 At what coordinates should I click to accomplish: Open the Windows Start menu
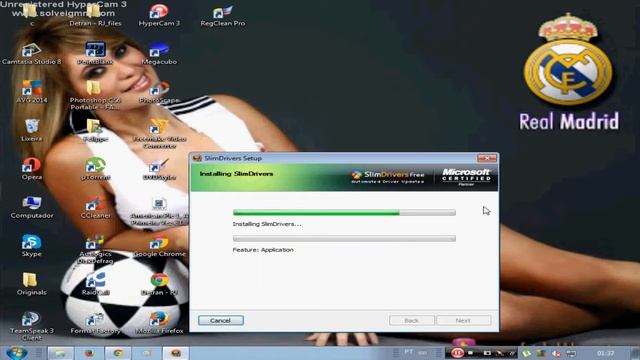tap(17, 353)
